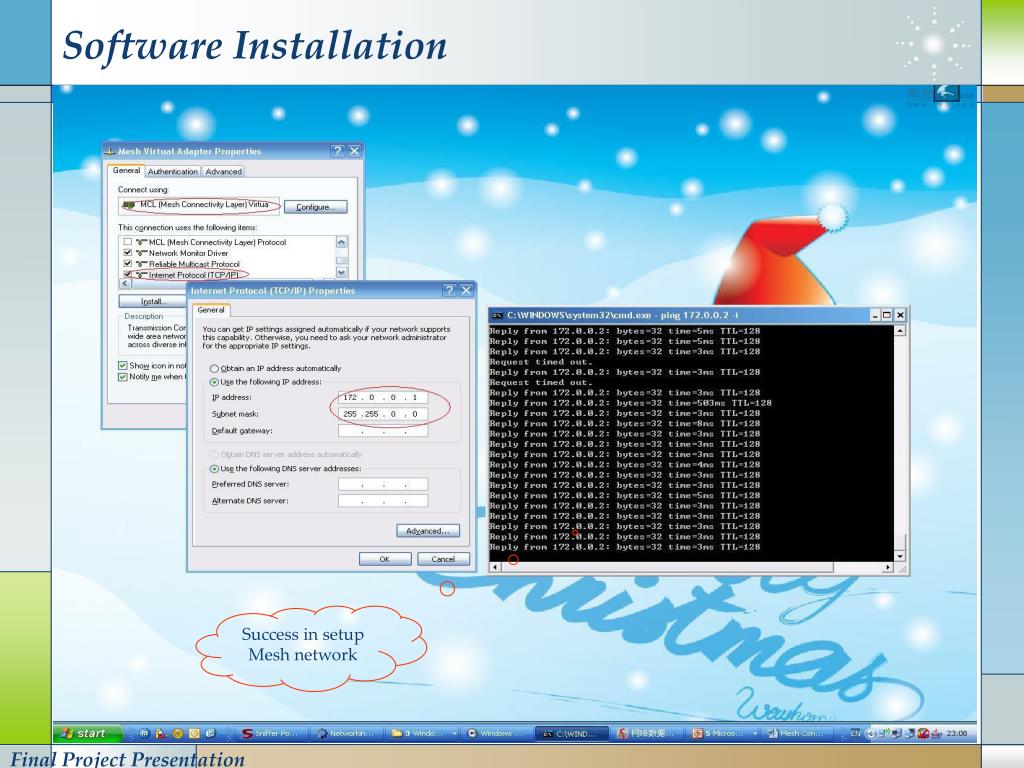1024x768 pixels.
Task: Confirm TCP/IP Properties with OK
Action: pos(385,559)
